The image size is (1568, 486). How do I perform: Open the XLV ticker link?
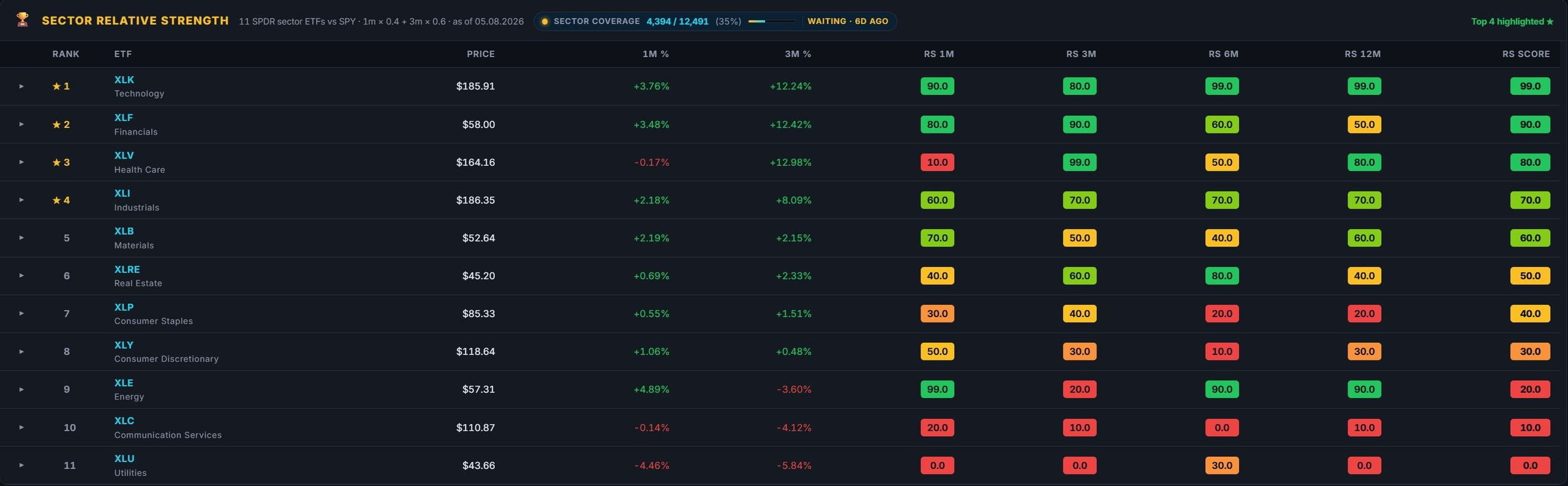[124, 155]
